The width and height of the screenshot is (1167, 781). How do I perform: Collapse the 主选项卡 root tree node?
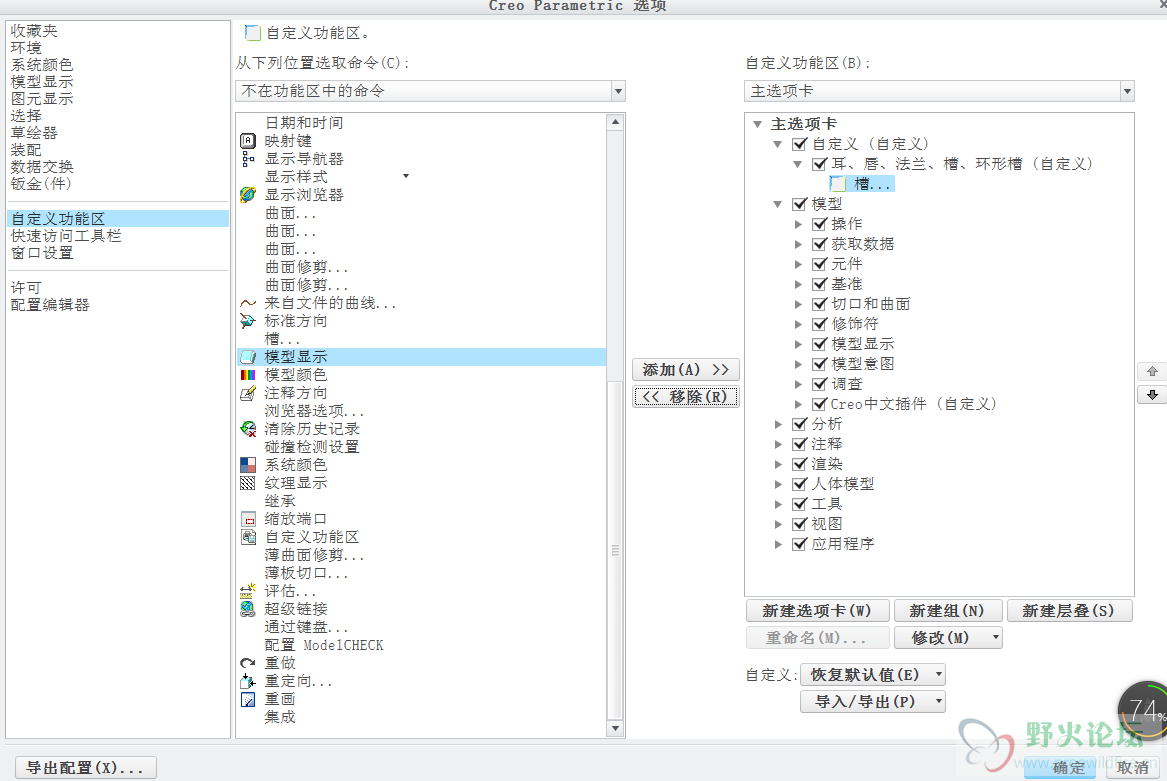pos(758,124)
